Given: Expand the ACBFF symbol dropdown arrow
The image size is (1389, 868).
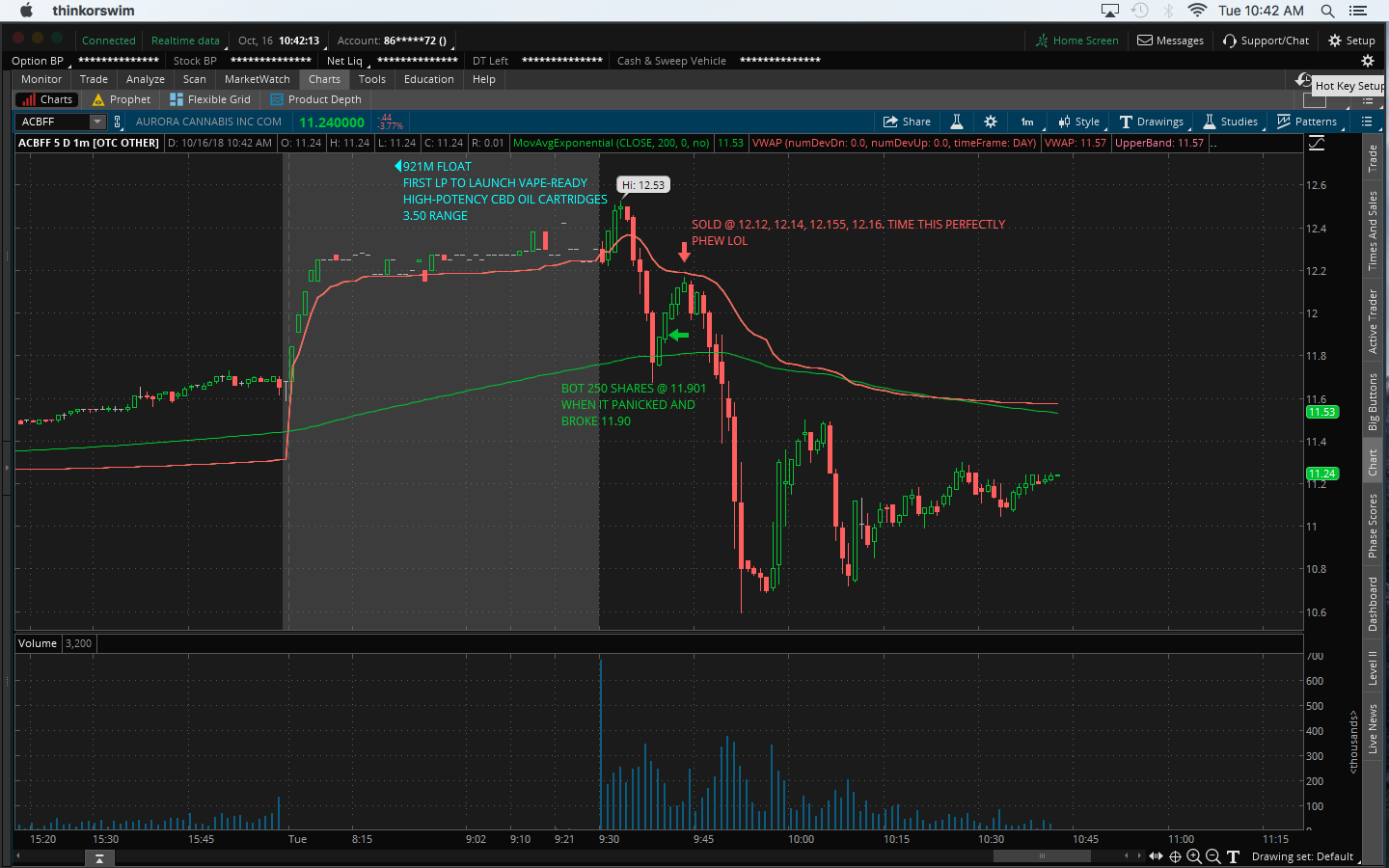Looking at the screenshot, I should 97,122.
